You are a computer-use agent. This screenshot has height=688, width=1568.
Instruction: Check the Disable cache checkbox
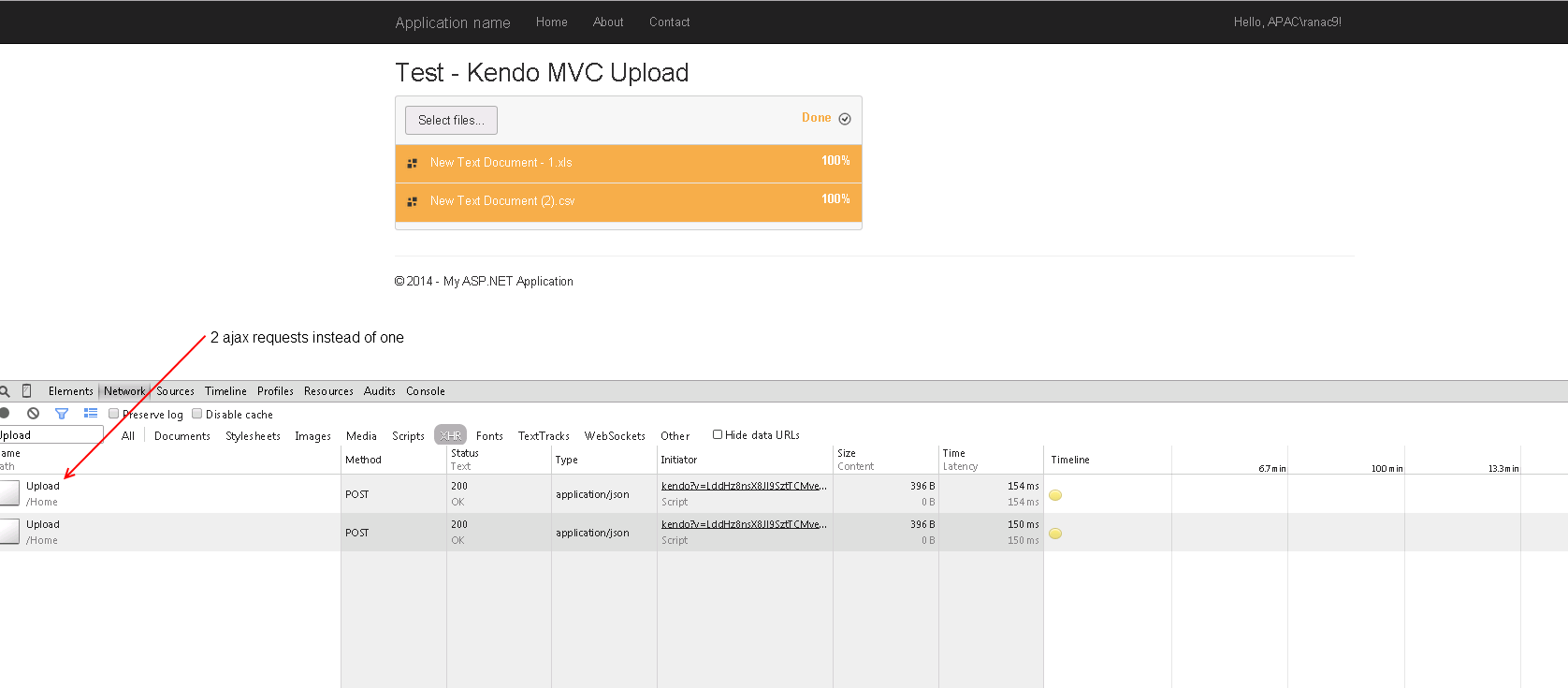pos(197,414)
